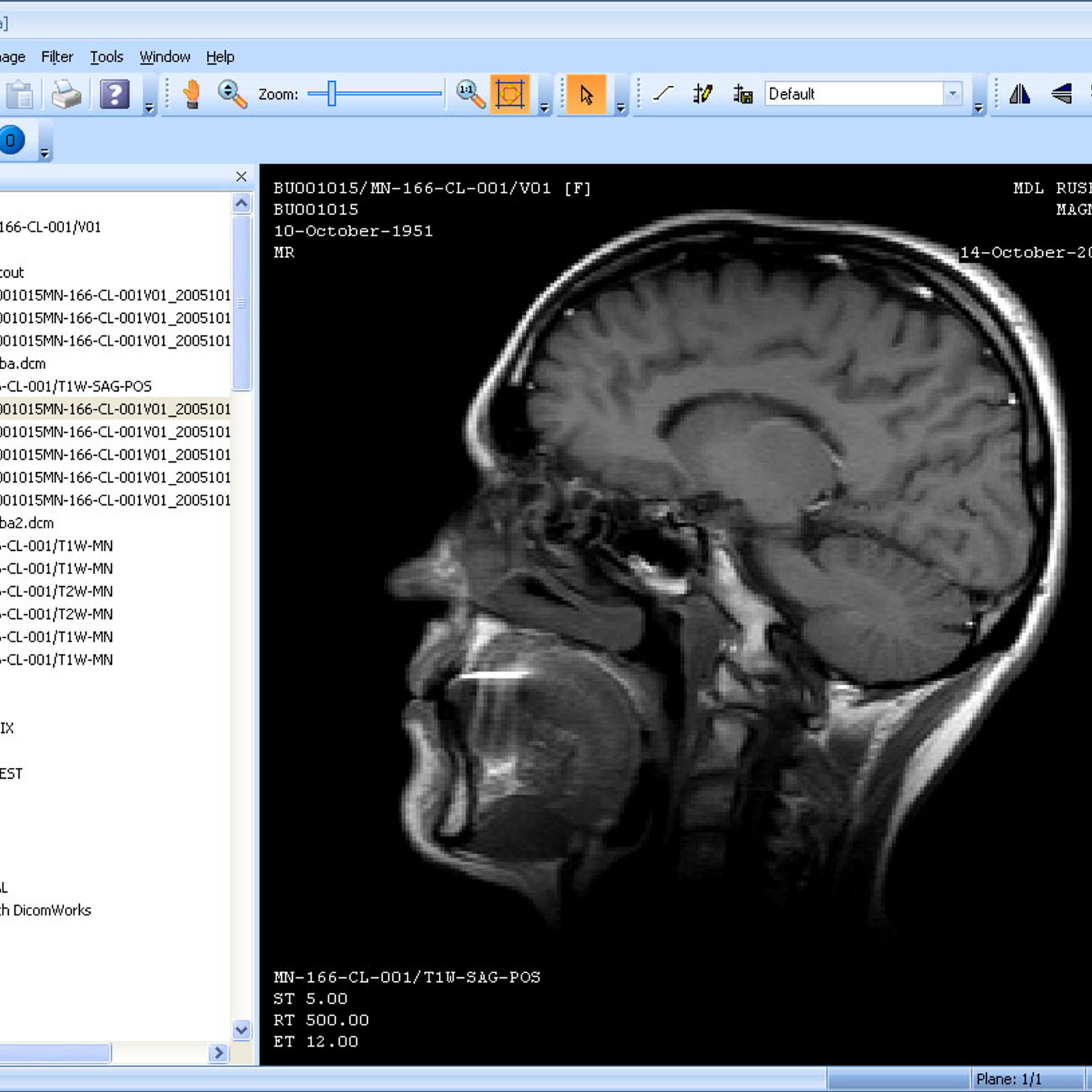This screenshot has width=1092, height=1092.
Task: Click the 'ET 12.00' overlay text
Action: click(x=315, y=1041)
